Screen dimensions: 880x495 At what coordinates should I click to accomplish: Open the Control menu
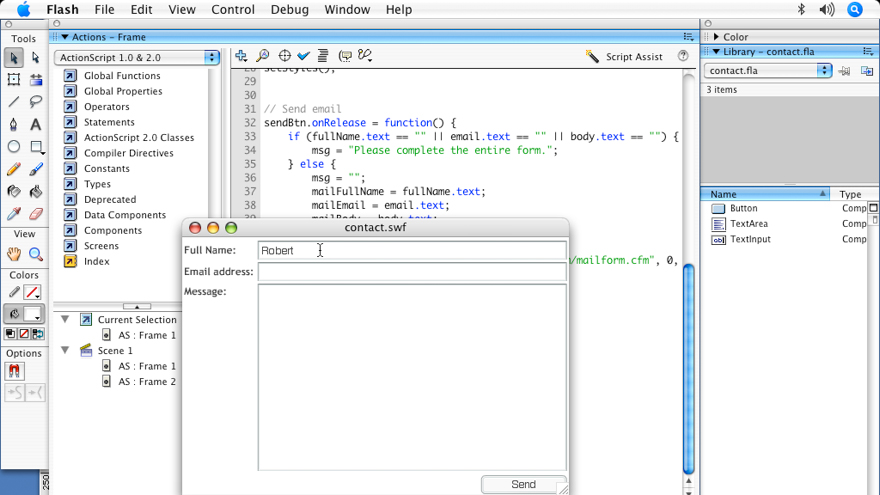[233, 10]
